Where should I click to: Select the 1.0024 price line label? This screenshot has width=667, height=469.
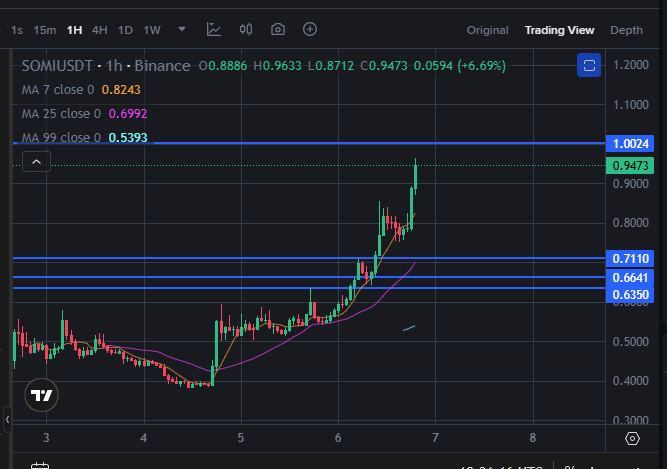[x=630, y=144]
